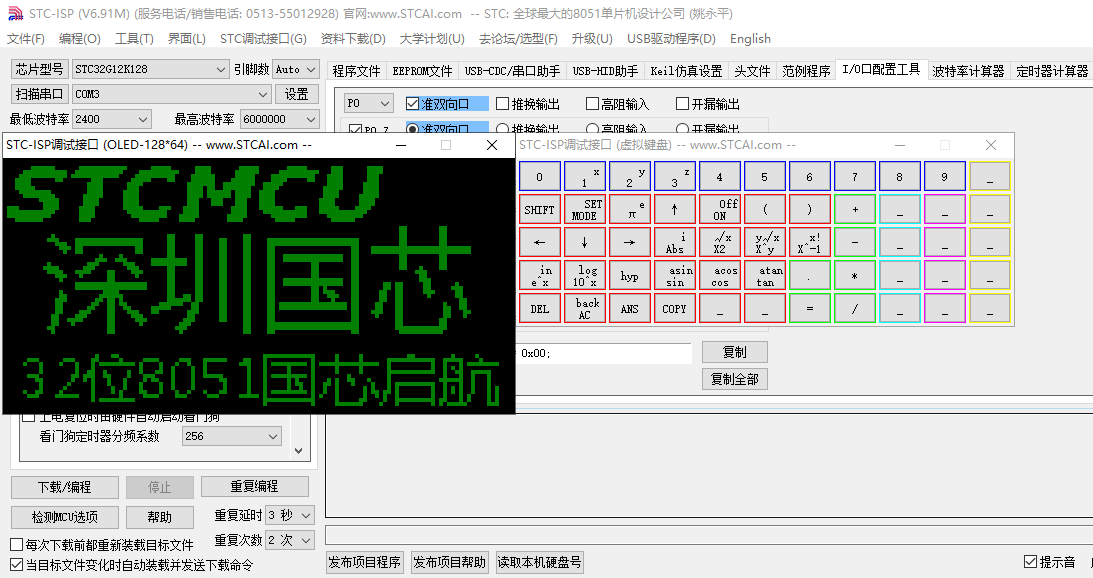Toggle 每次下载前都重新装载目标文件 checkbox
This screenshot has width=1093, height=578.
(17, 545)
